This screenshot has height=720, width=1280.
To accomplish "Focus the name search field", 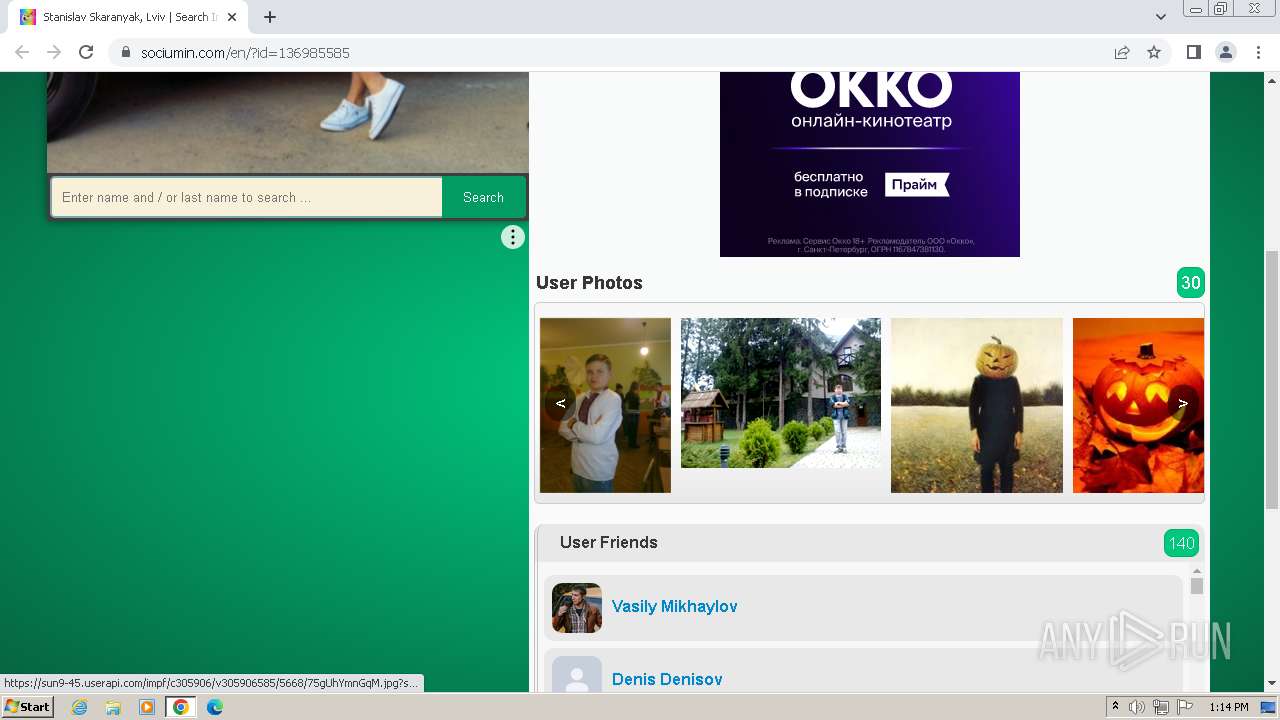I will click(x=247, y=197).
